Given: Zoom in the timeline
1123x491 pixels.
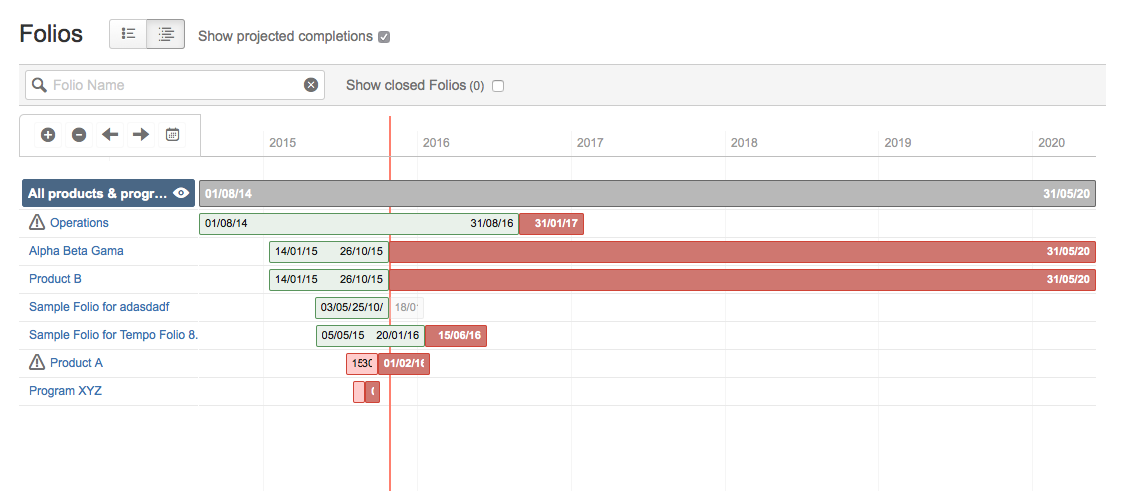Looking at the screenshot, I should [x=48, y=135].
